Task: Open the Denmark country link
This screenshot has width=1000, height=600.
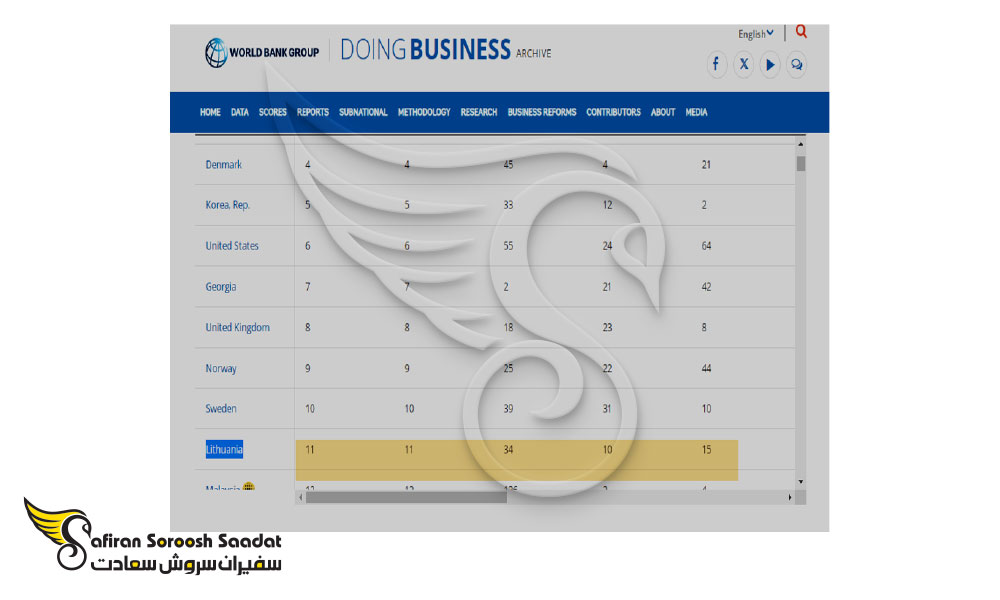Action: (x=224, y=165)
